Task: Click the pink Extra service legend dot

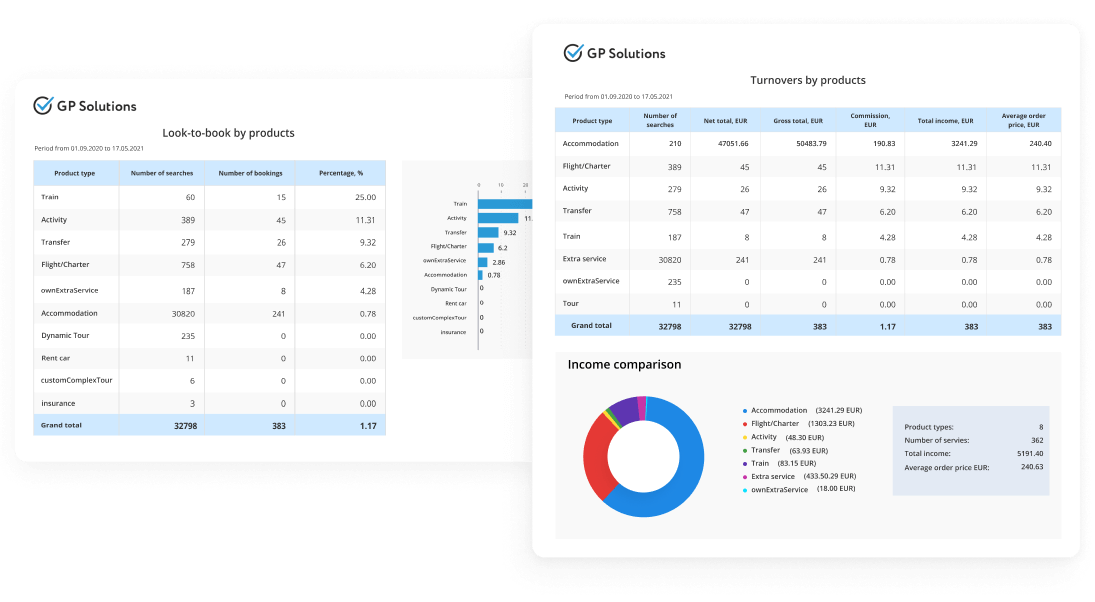Action: click(744, 477)
